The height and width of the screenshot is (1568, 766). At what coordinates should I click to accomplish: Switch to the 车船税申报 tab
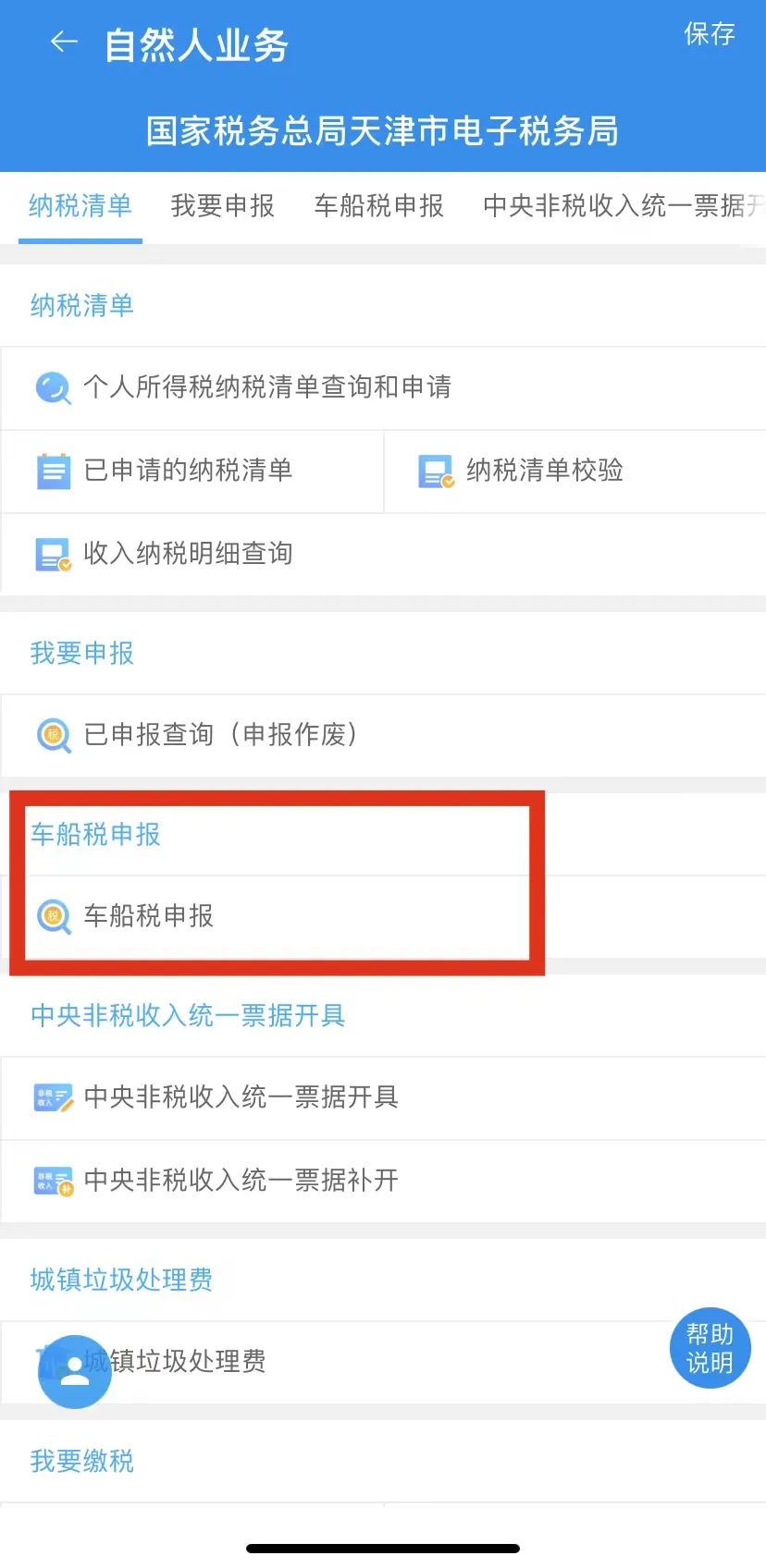click(378, 205)
